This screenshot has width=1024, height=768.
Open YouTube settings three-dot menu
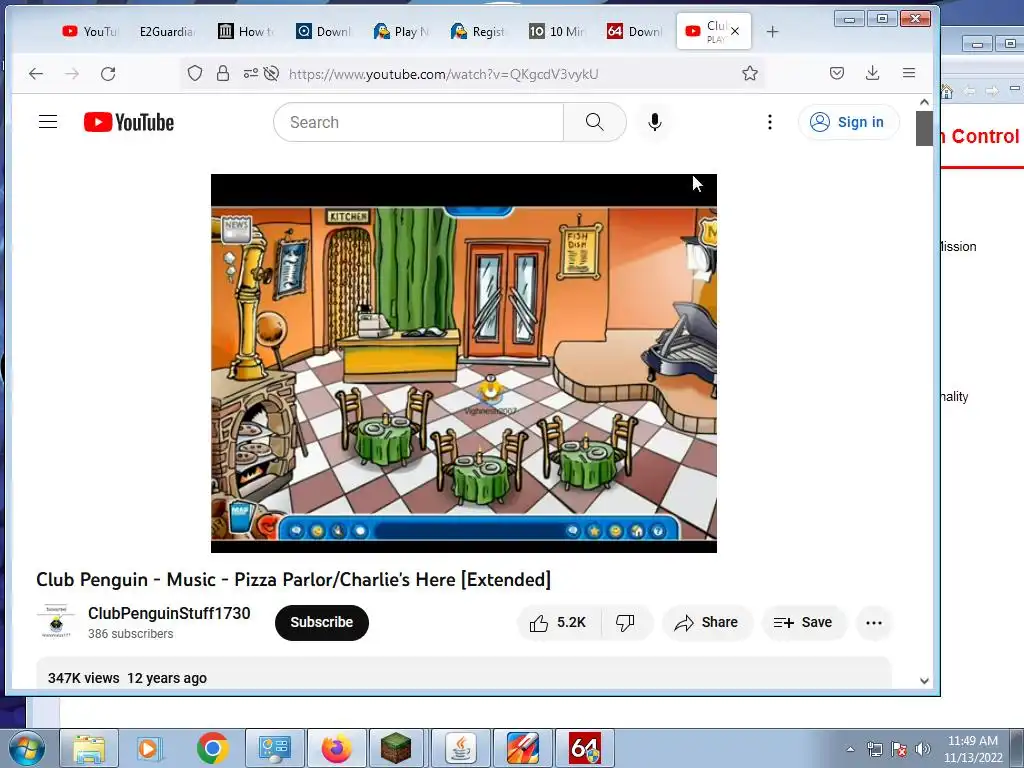[770, 122]
